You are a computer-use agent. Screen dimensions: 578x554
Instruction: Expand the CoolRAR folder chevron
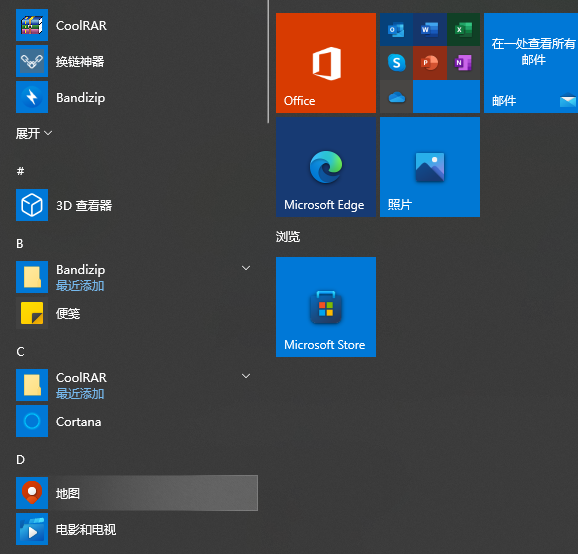[x=246, y=376]
